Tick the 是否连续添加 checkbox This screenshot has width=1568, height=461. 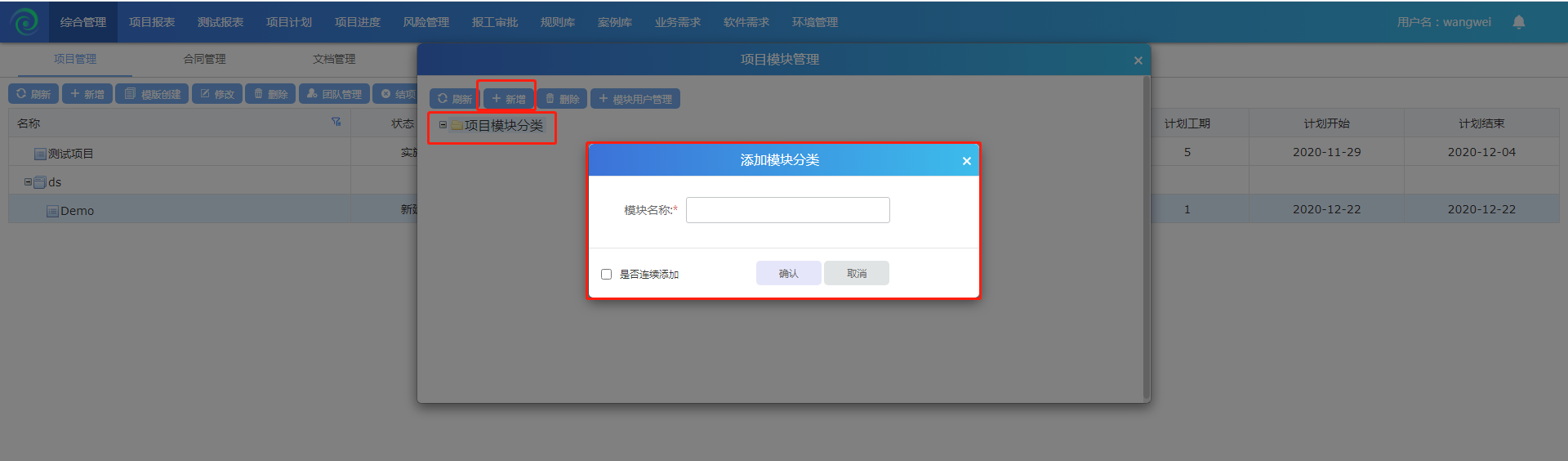tap(606, 274)
